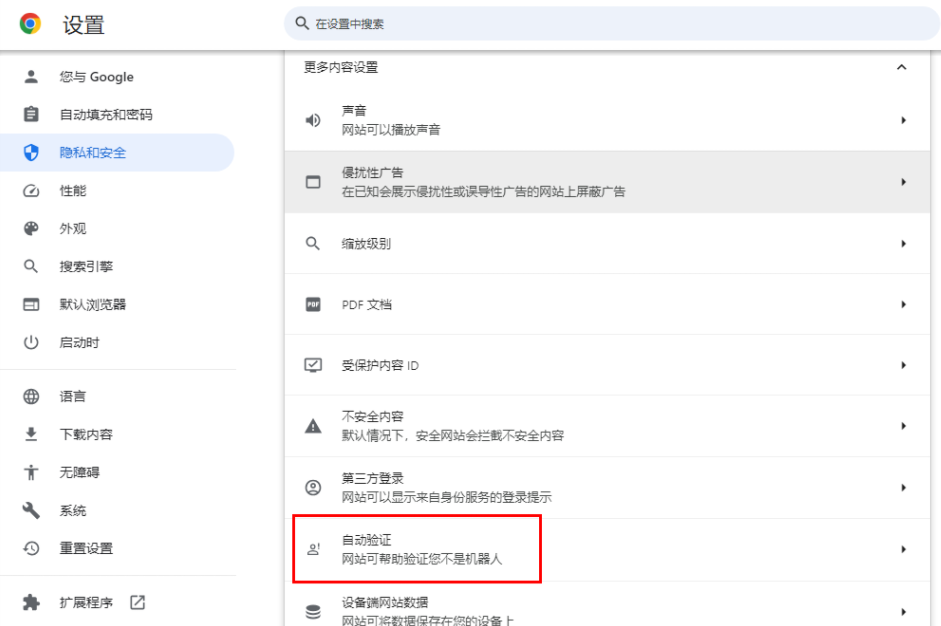Click the power icon beside 启动时
Viewport: 941px width, 626px height.
[31, 343]
